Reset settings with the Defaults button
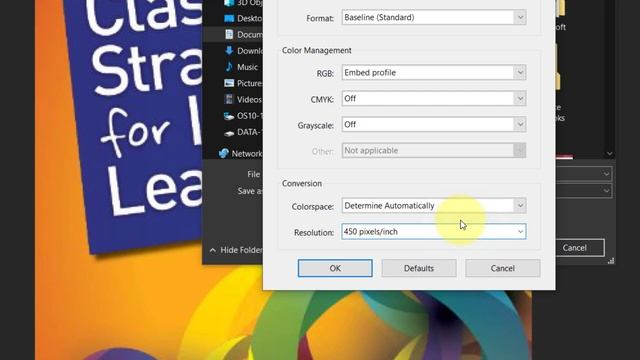Screen dimensions: 640x360 pyautogui.click(x=419, y=268)
